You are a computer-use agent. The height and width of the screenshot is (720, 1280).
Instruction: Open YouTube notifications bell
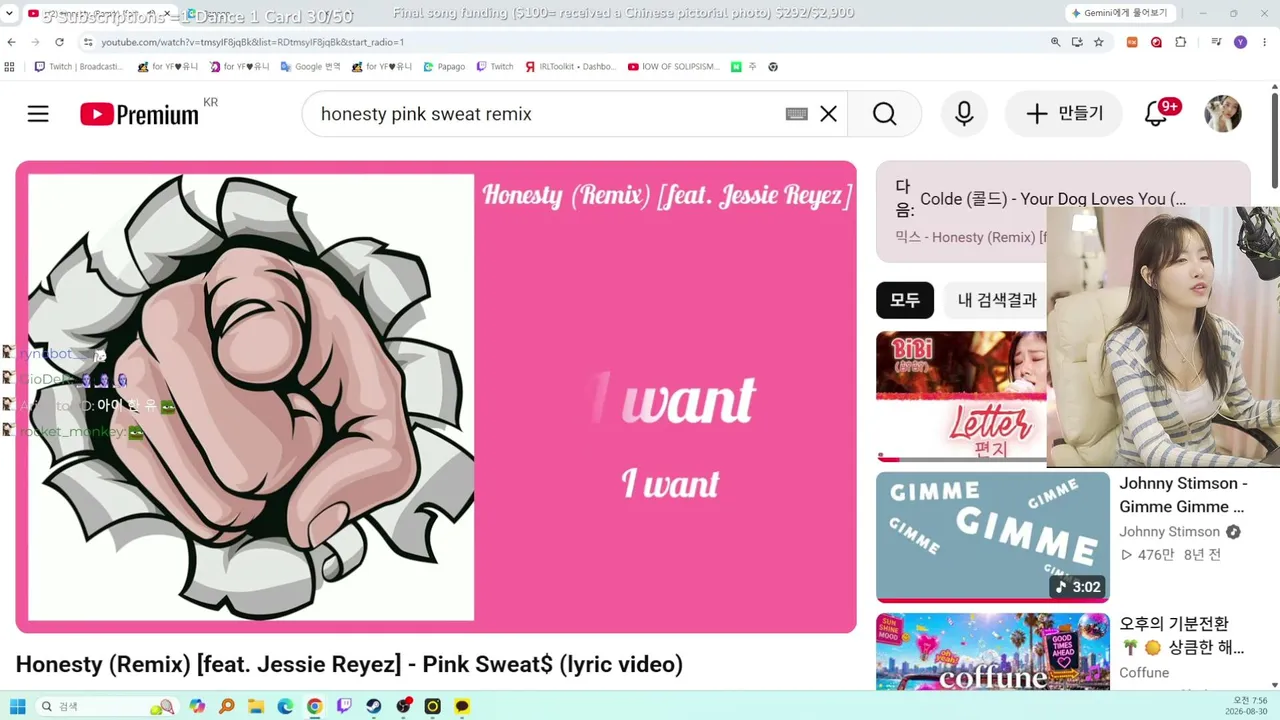(1156, 114)
